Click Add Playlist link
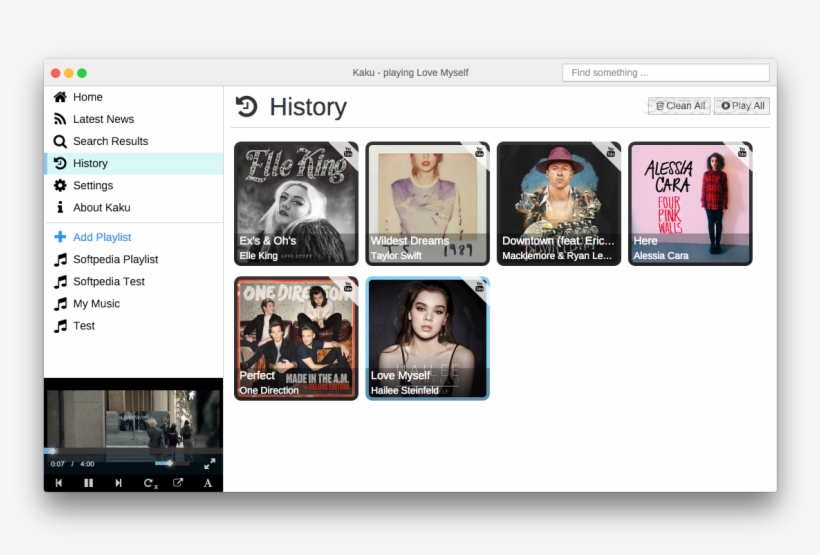The image size is (820, 555). click(133, 237)
